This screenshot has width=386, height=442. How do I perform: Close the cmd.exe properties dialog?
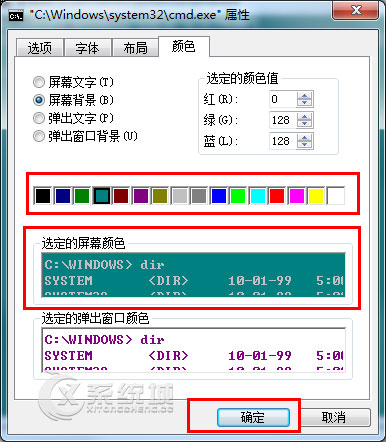tap(356, 10)
